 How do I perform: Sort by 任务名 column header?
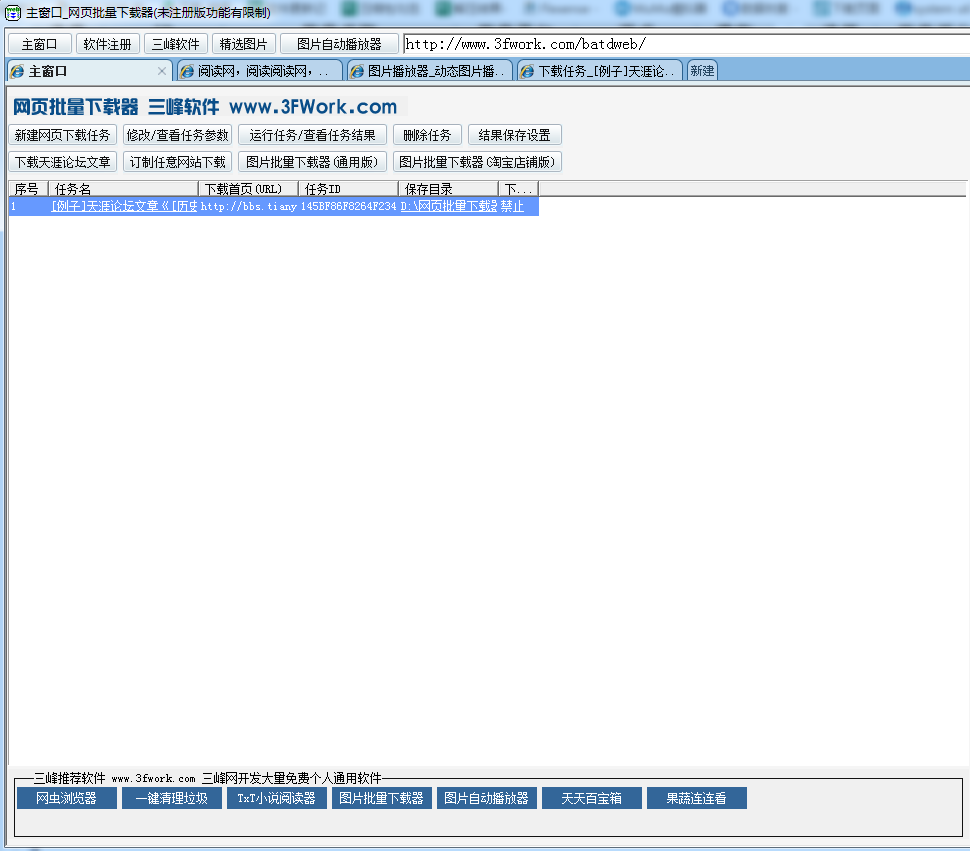(123, 189)
